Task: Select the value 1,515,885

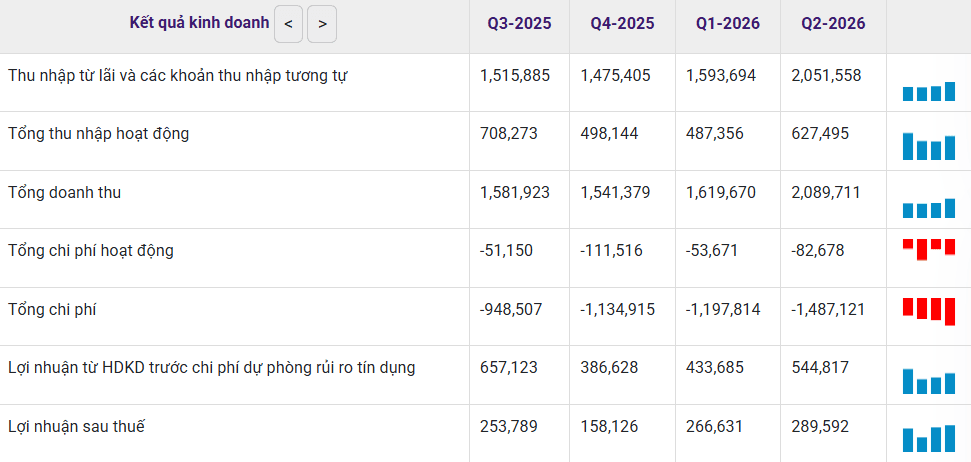Action: 515,76
